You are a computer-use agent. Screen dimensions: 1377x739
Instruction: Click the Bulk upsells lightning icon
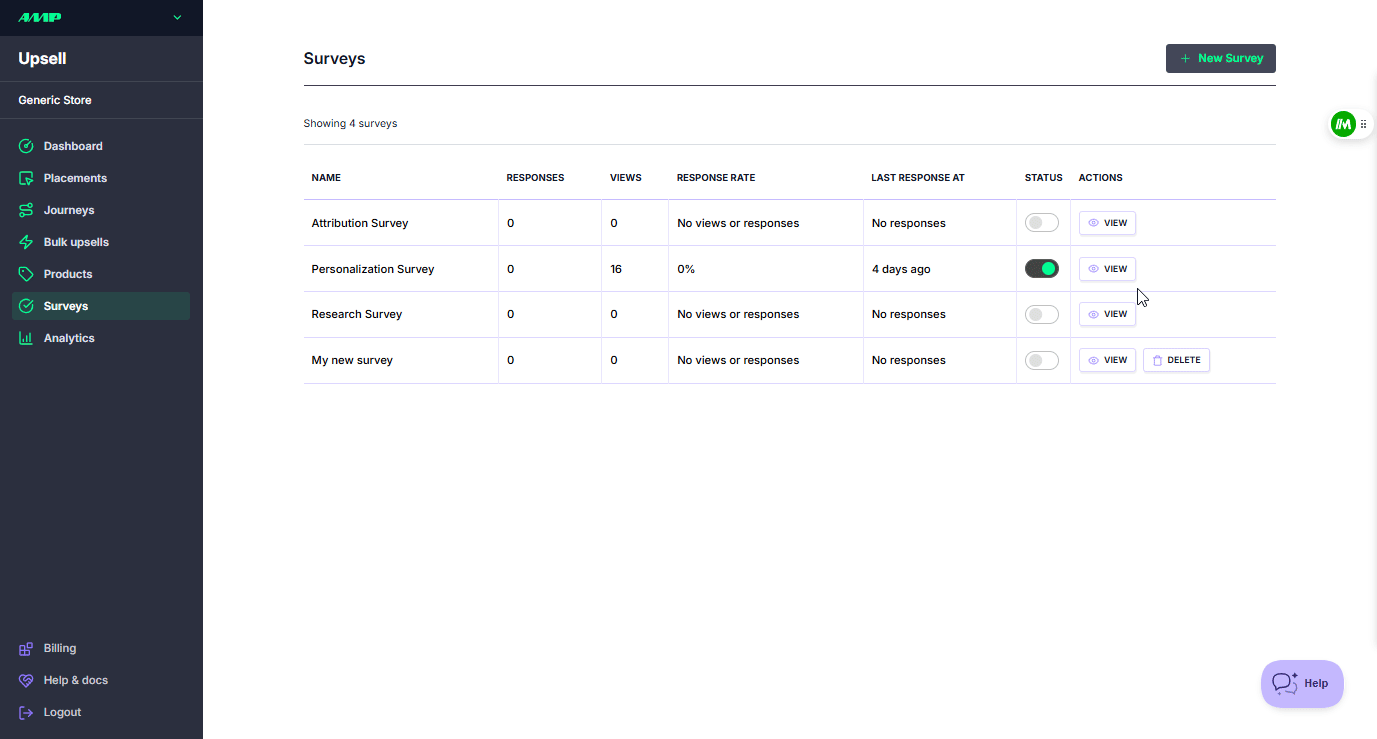(x=26, y=242)
